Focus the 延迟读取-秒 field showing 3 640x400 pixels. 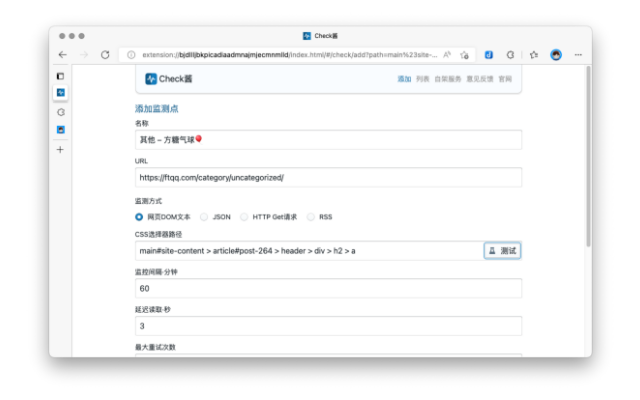click(x=328, y=326)
